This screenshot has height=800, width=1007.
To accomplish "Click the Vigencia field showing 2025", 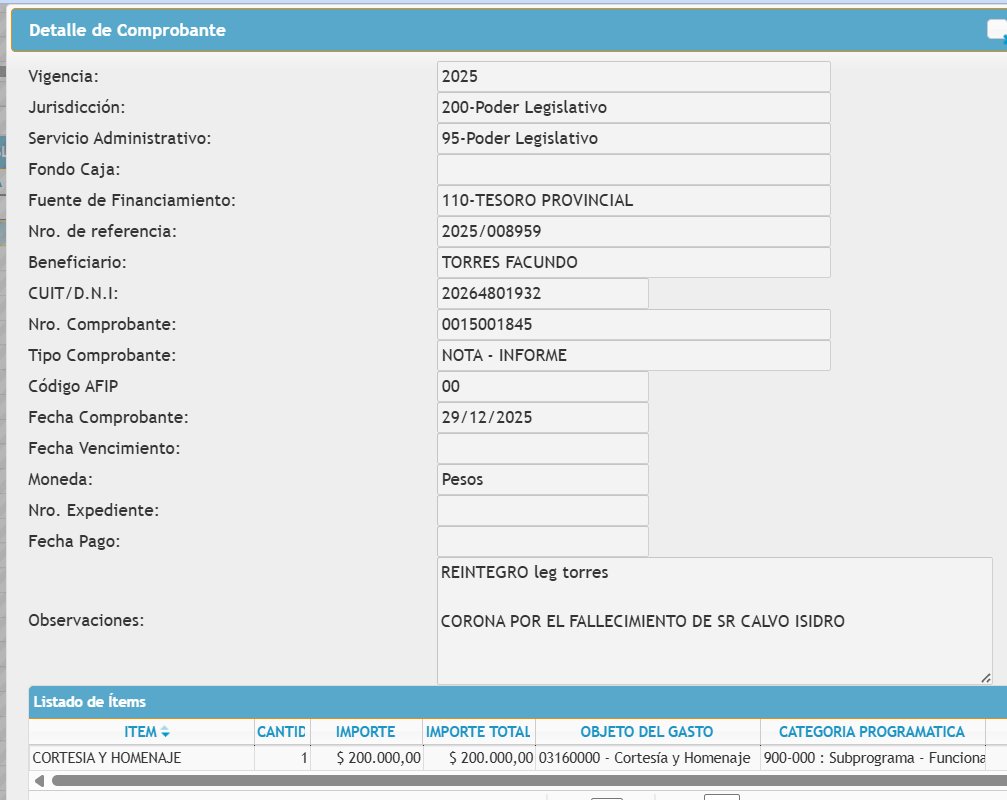I will [x=633, y=76].
